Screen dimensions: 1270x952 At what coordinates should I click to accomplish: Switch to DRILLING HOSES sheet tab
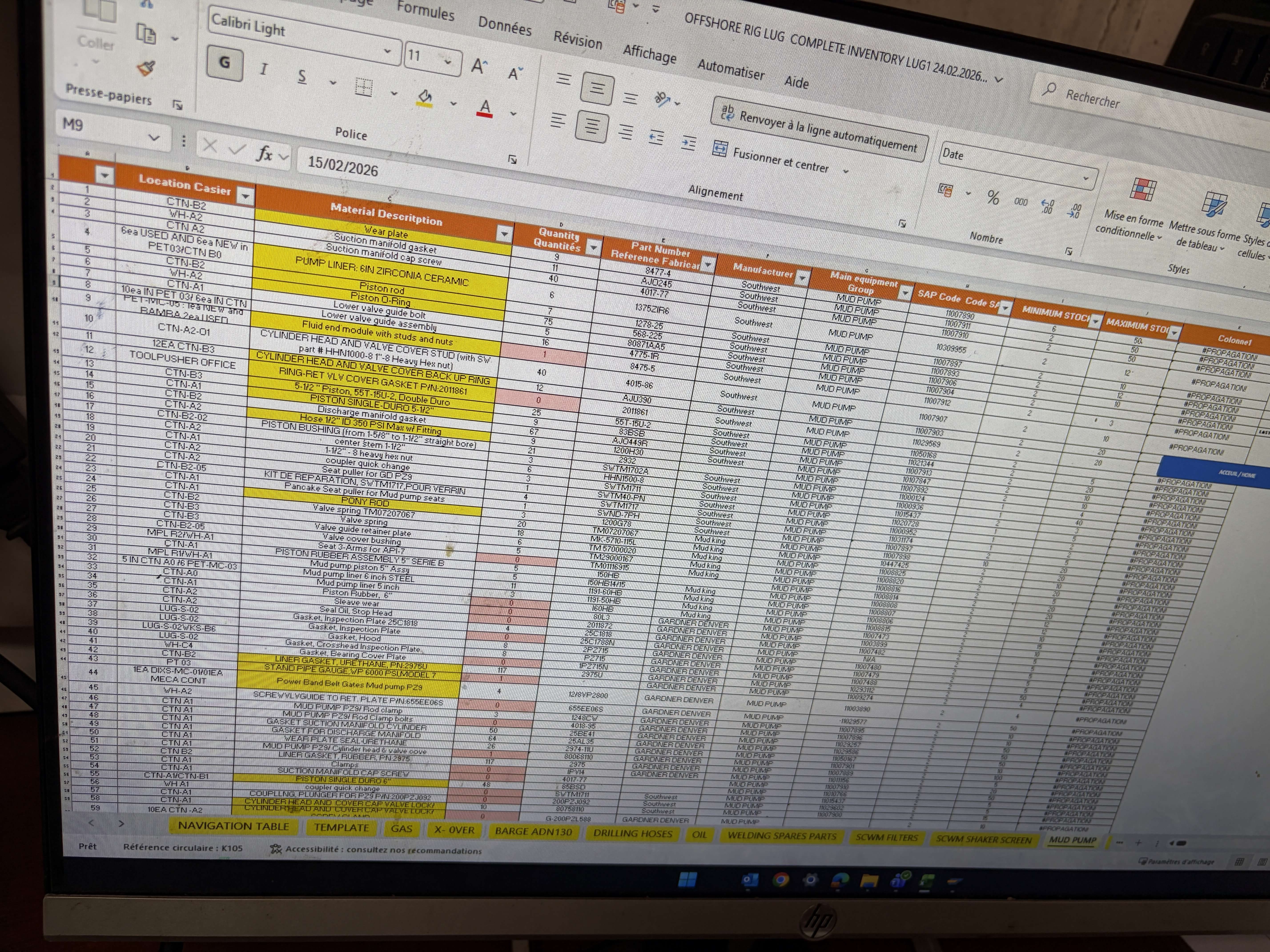tap(633, 834)
